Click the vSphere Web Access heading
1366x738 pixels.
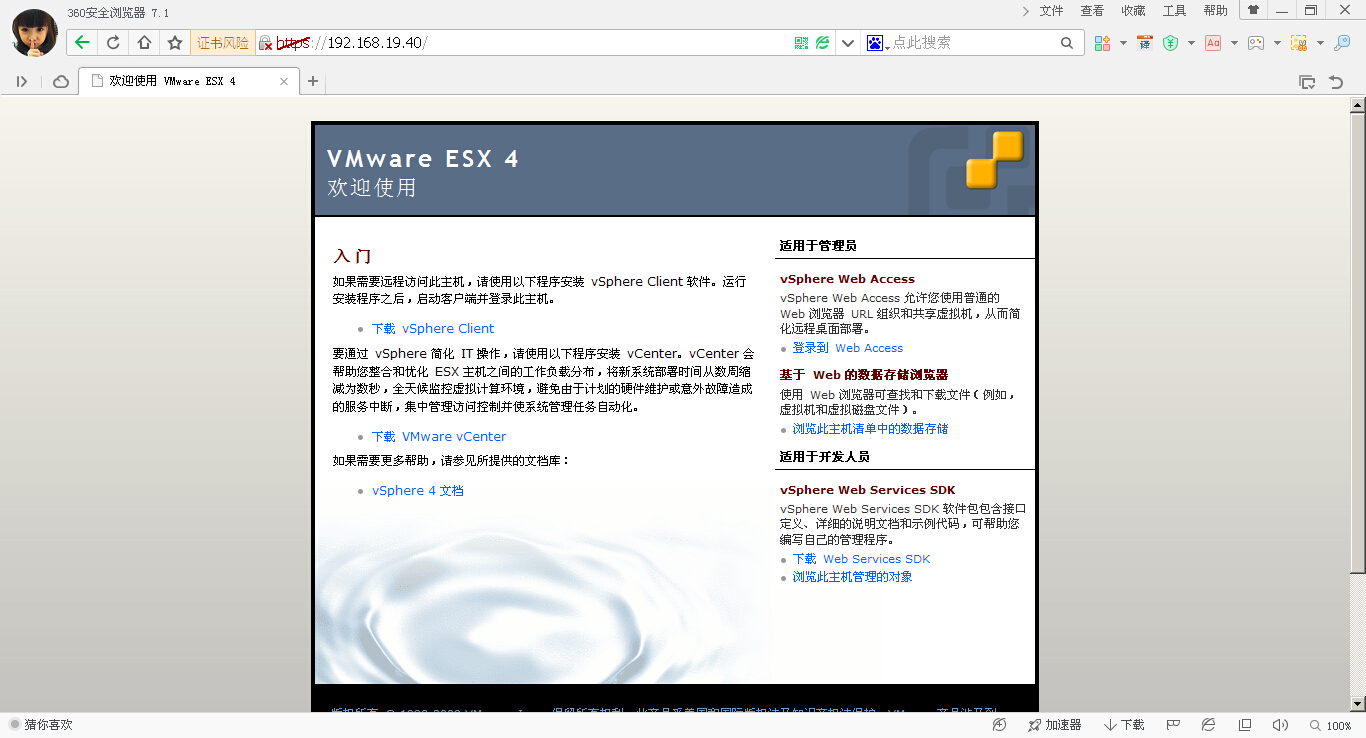(x=847, y=279)
